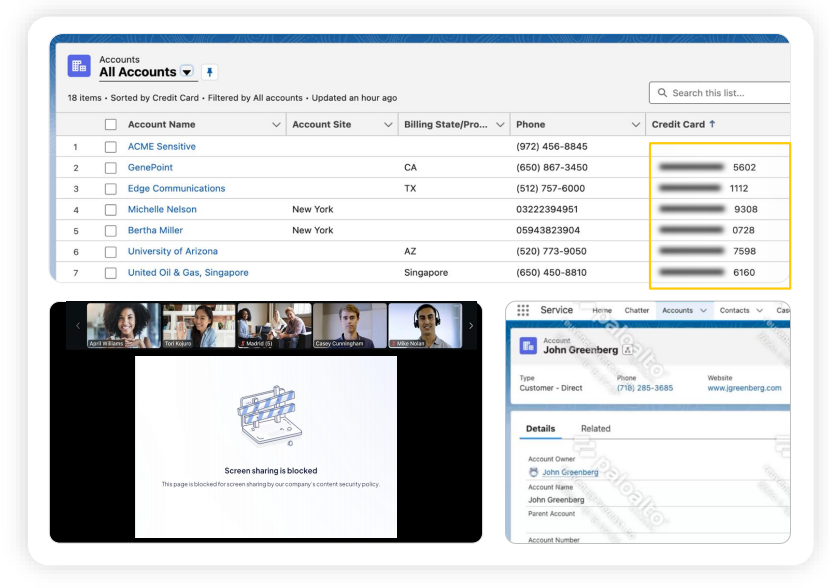Click John Greenberg's account record icon
Image resolution: width=829 pixels, height=588 pixels.
click(527, 346)
